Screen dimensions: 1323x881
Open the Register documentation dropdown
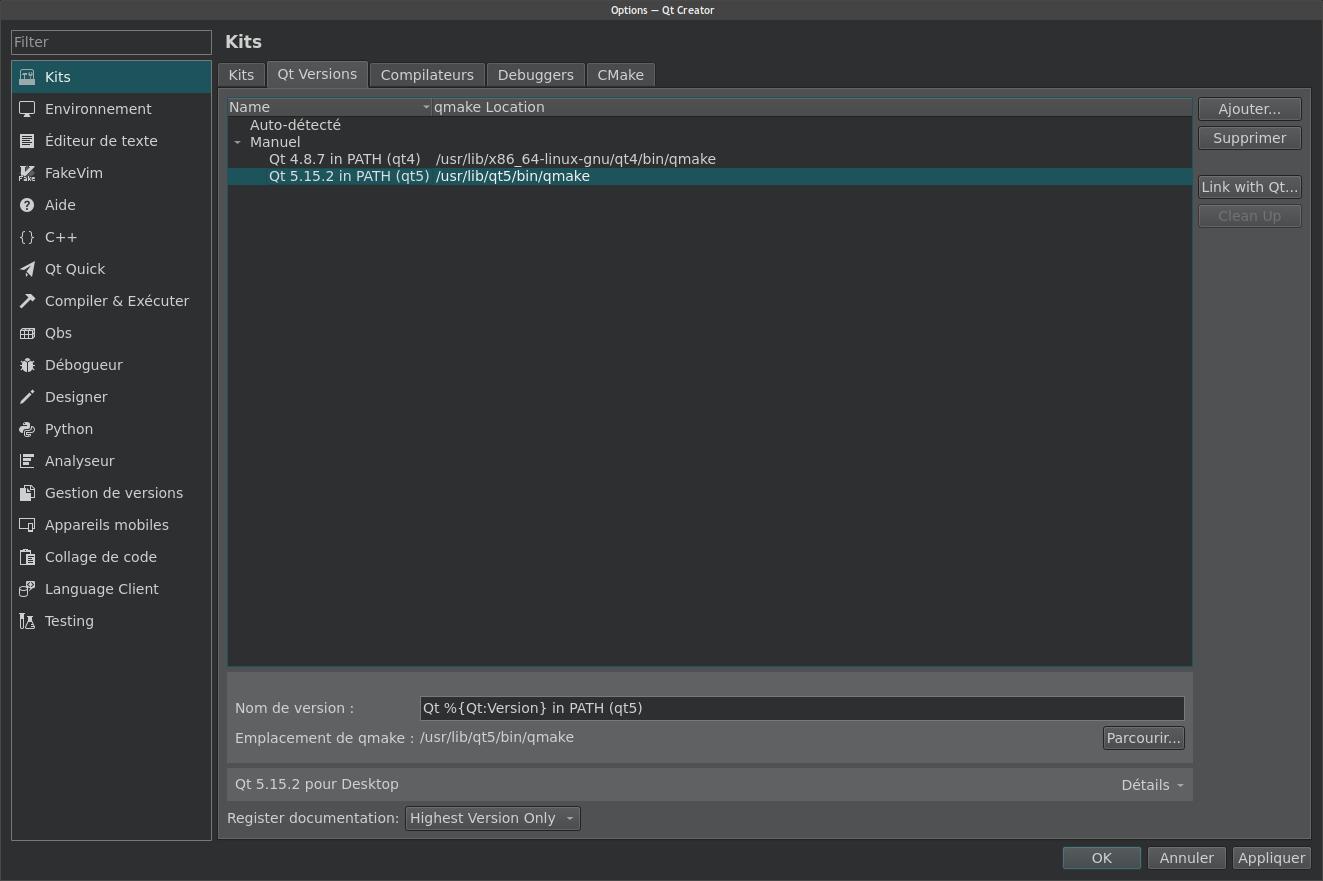tap(492, 818)
